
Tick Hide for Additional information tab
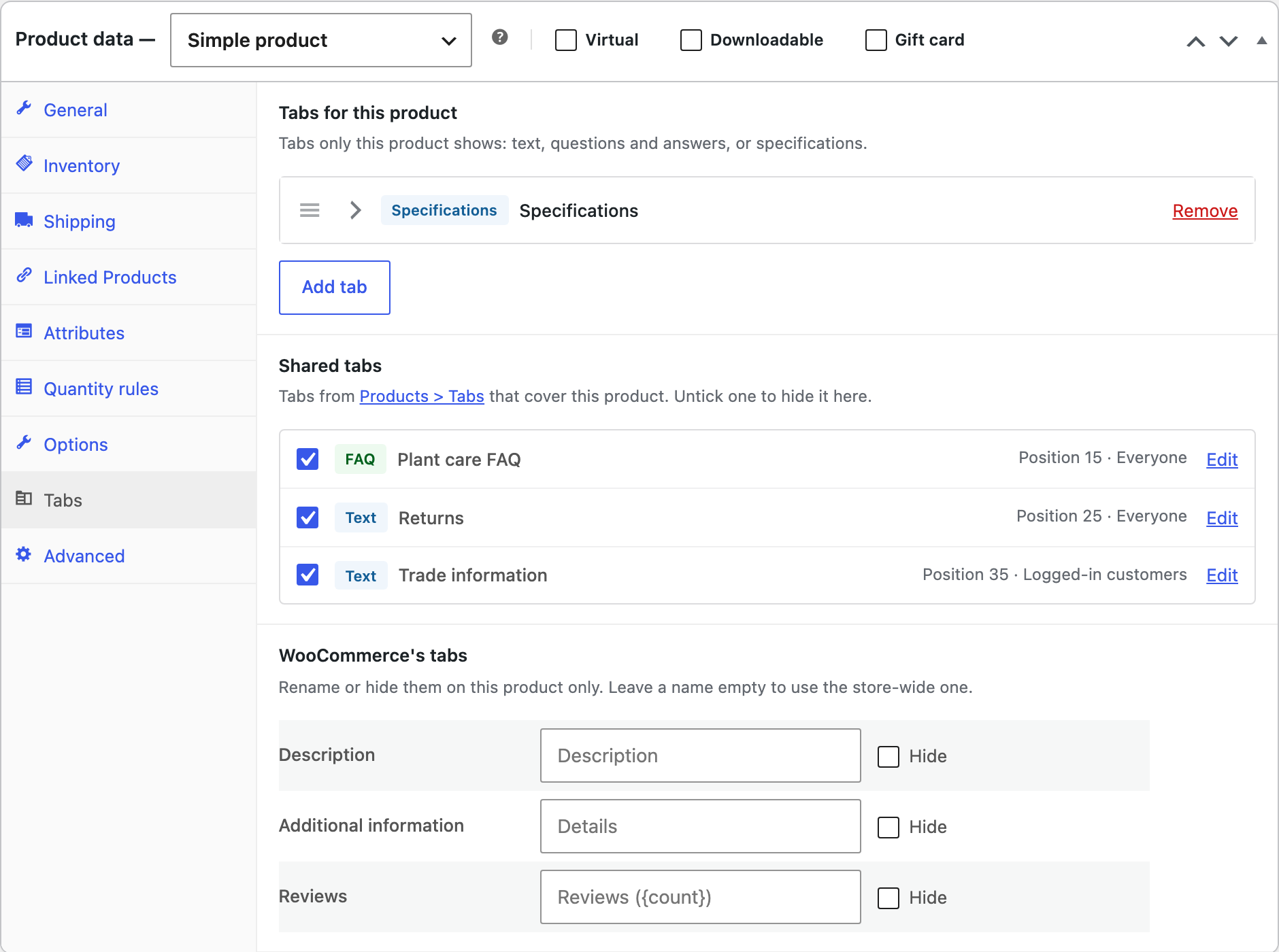pos(888,828)
